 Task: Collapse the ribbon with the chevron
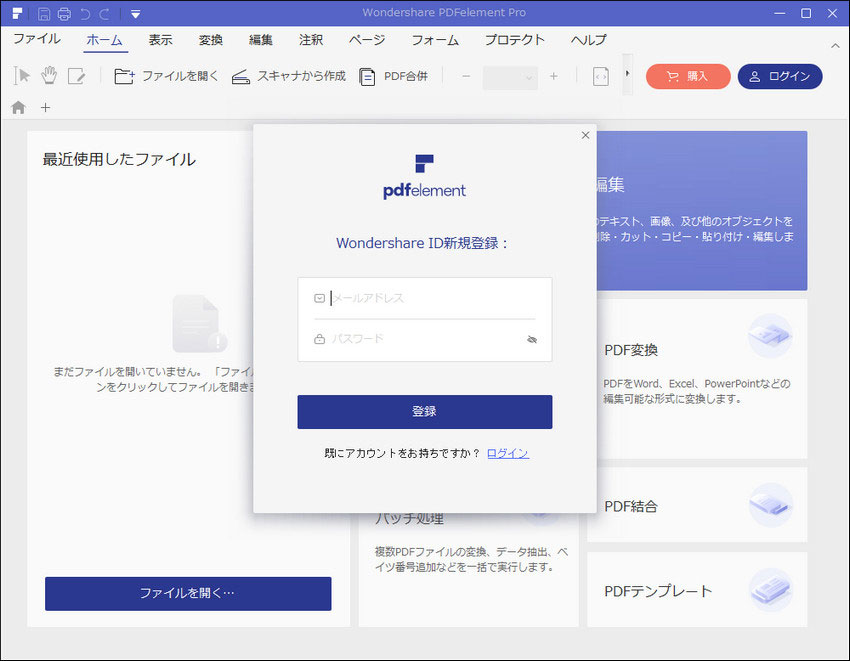tap(835, 46)
